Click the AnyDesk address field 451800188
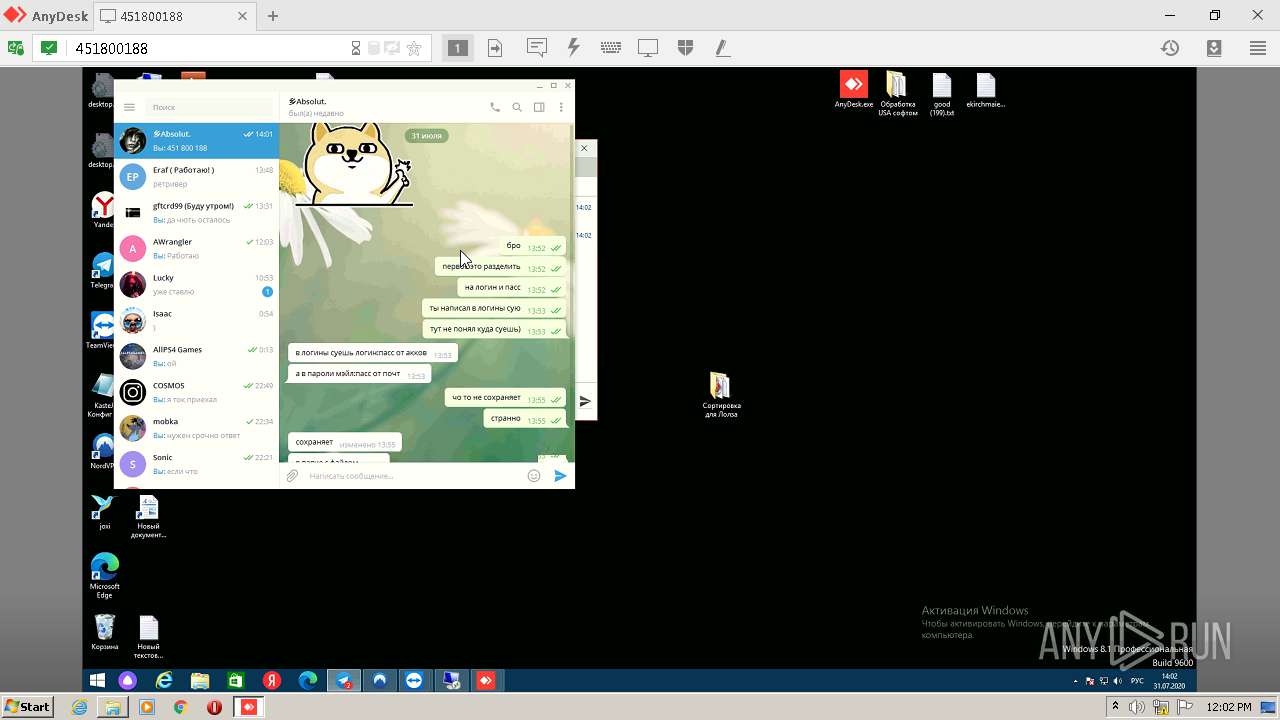The height and width of the screenshot is (720, 1280). pos(210,48)
